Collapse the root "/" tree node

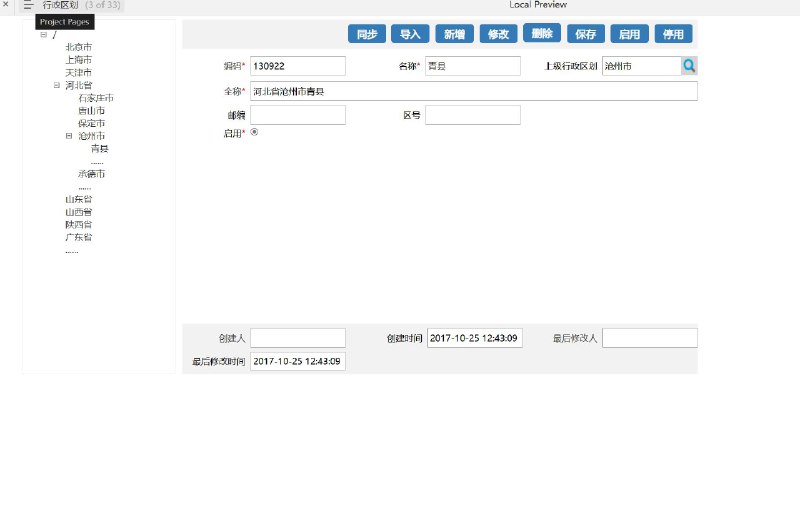point(44,35)
